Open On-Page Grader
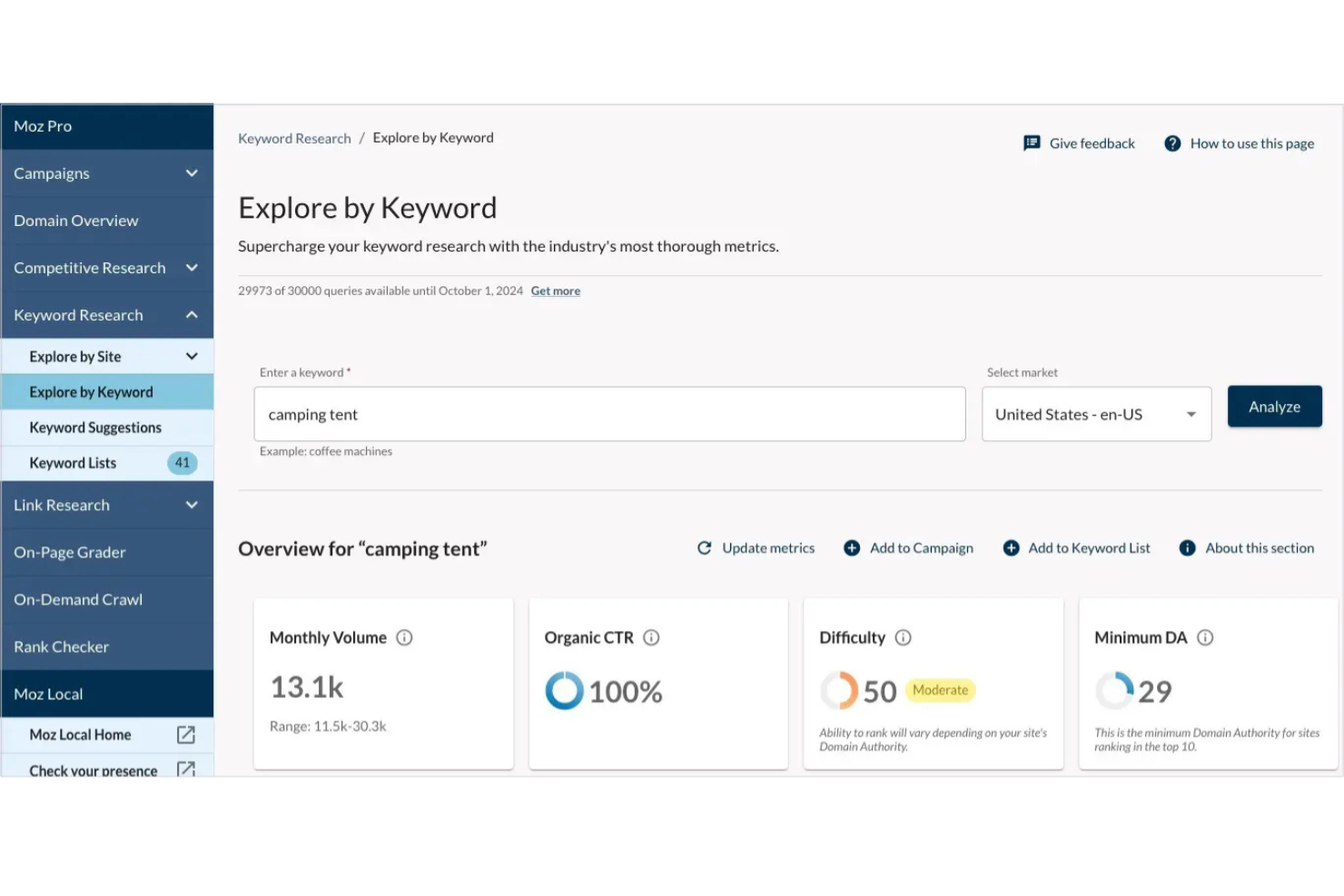1344x896 pixels. (107, 552)
